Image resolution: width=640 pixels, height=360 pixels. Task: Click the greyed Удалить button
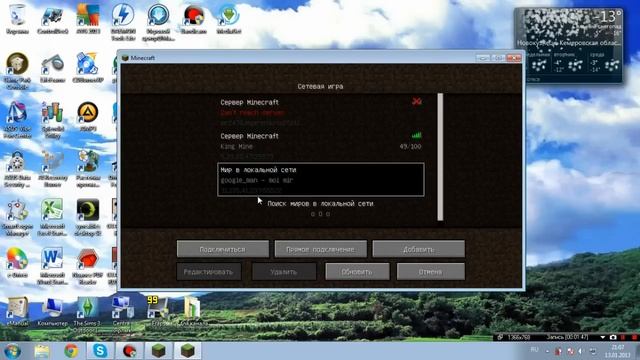tap(284, 271)
